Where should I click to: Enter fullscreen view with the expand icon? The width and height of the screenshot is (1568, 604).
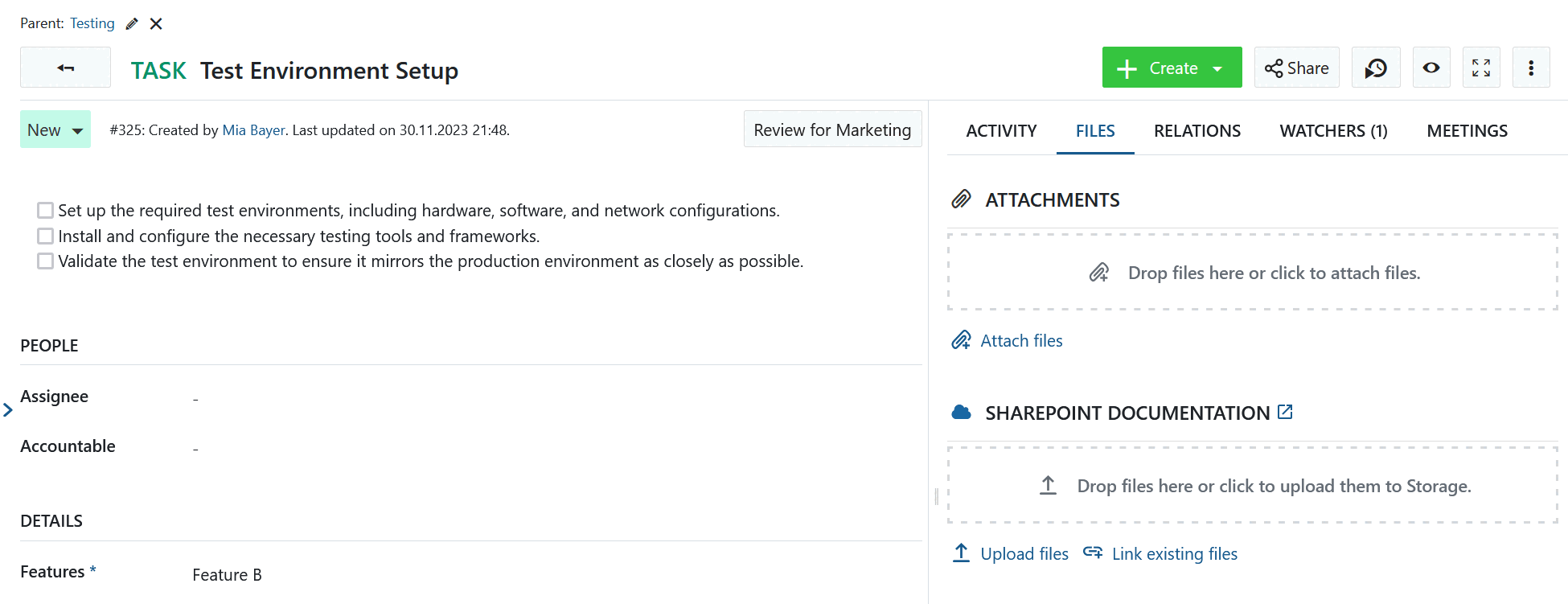tap(1480, 68)
